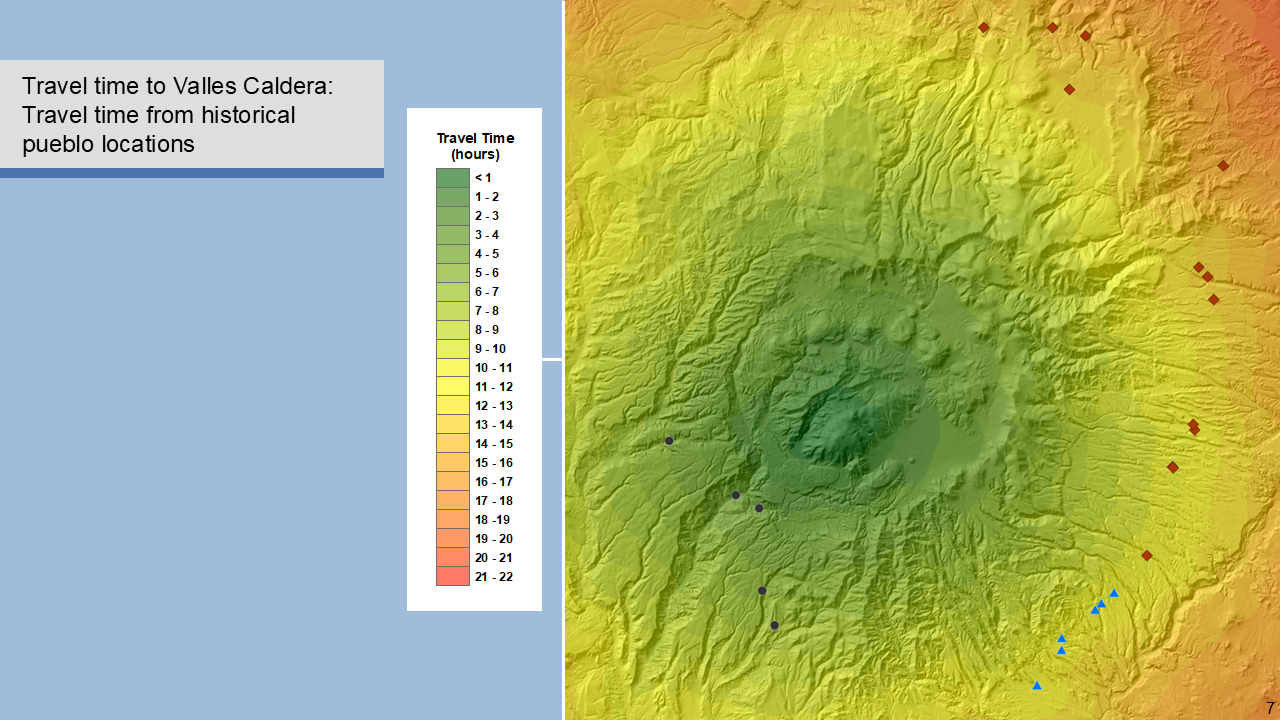This screenshot has width=1280, height=720.
Task: Click the swatch next to '11 - 12'
Action: [x=453, y=387]
